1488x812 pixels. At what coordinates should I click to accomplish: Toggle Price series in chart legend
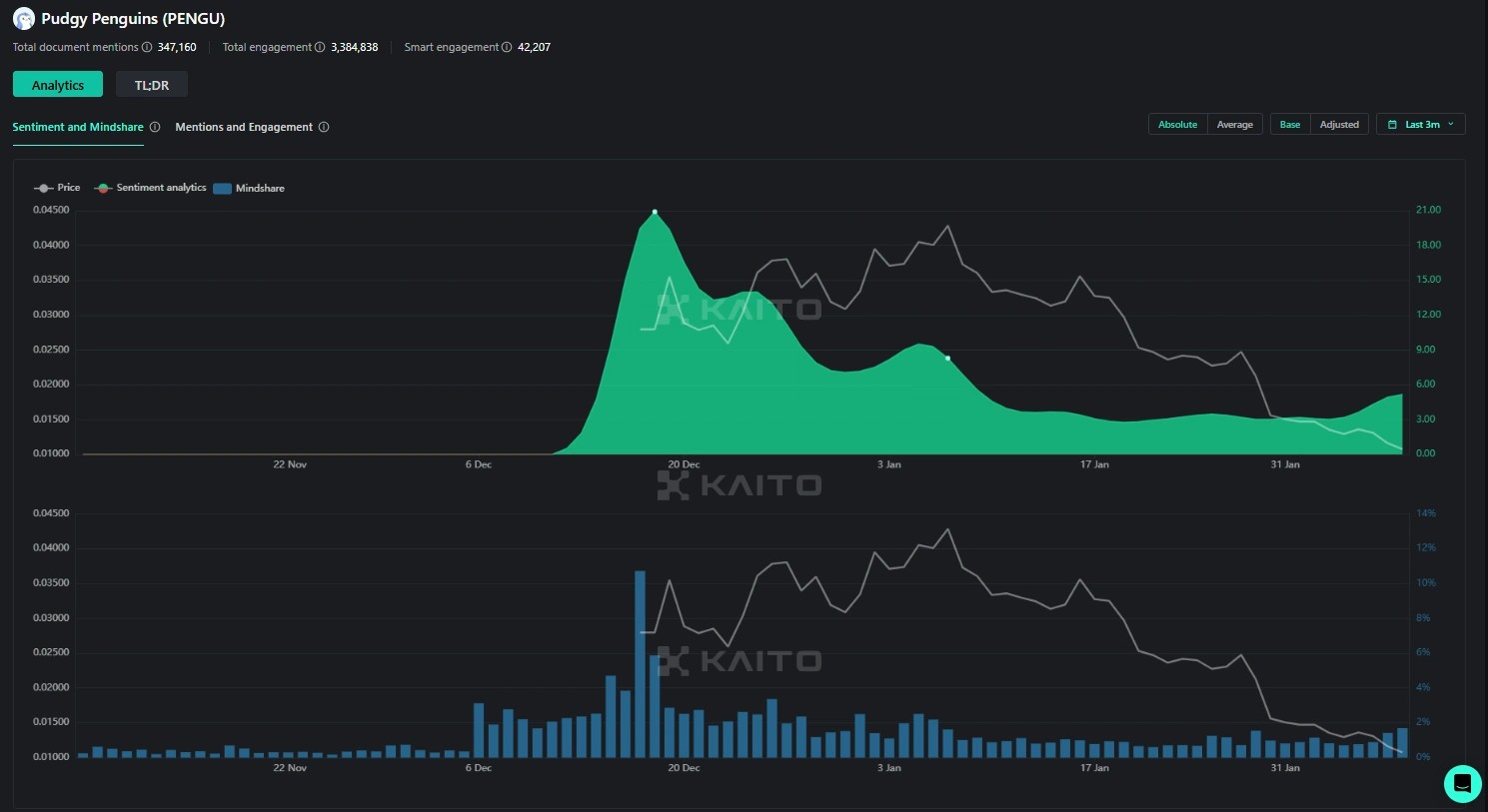click(57, 188)
